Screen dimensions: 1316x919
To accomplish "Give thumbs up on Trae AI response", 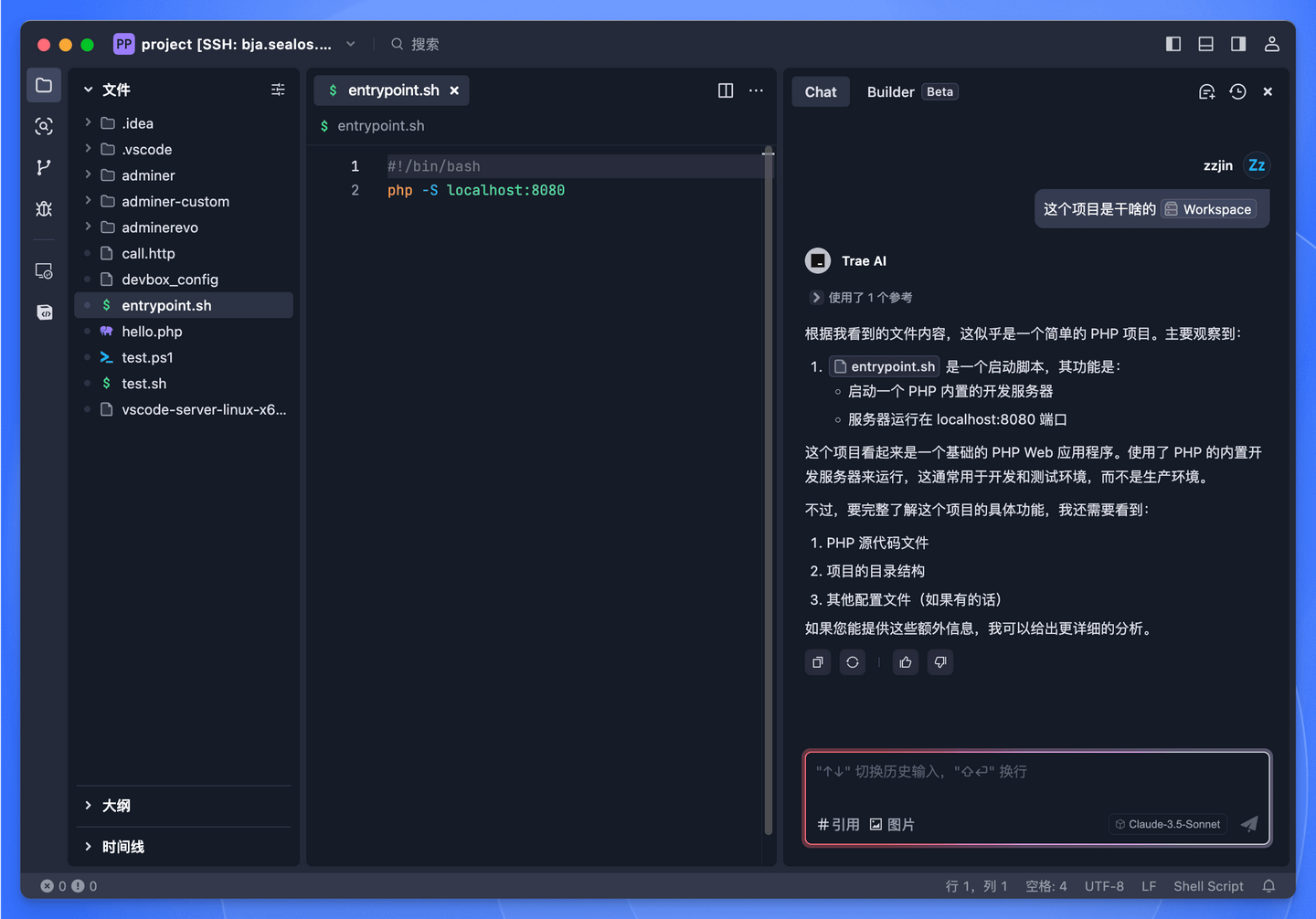I will (905, 661).
